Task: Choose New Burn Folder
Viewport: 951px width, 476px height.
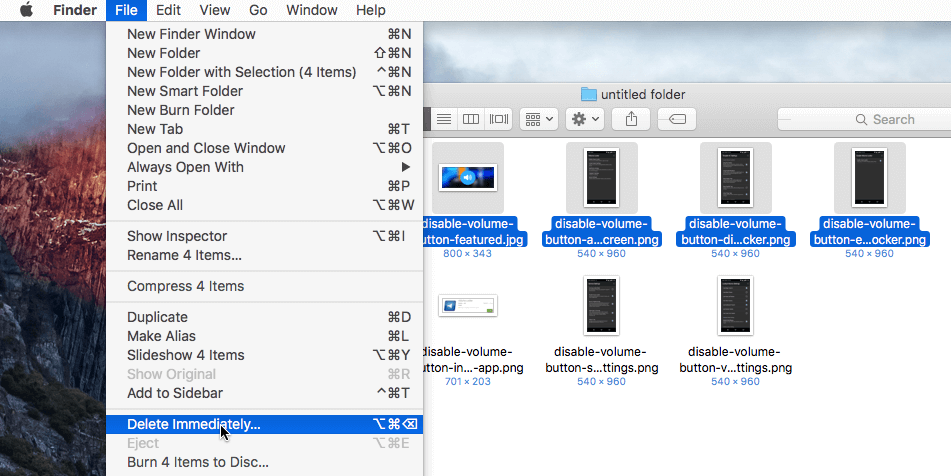Action: [x=264, y=110]
